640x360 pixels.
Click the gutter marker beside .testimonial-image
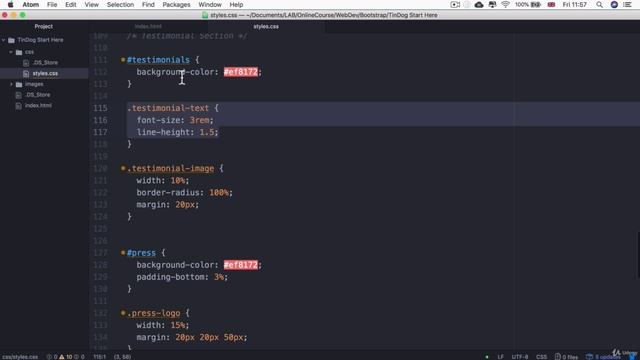coord(123,168)
